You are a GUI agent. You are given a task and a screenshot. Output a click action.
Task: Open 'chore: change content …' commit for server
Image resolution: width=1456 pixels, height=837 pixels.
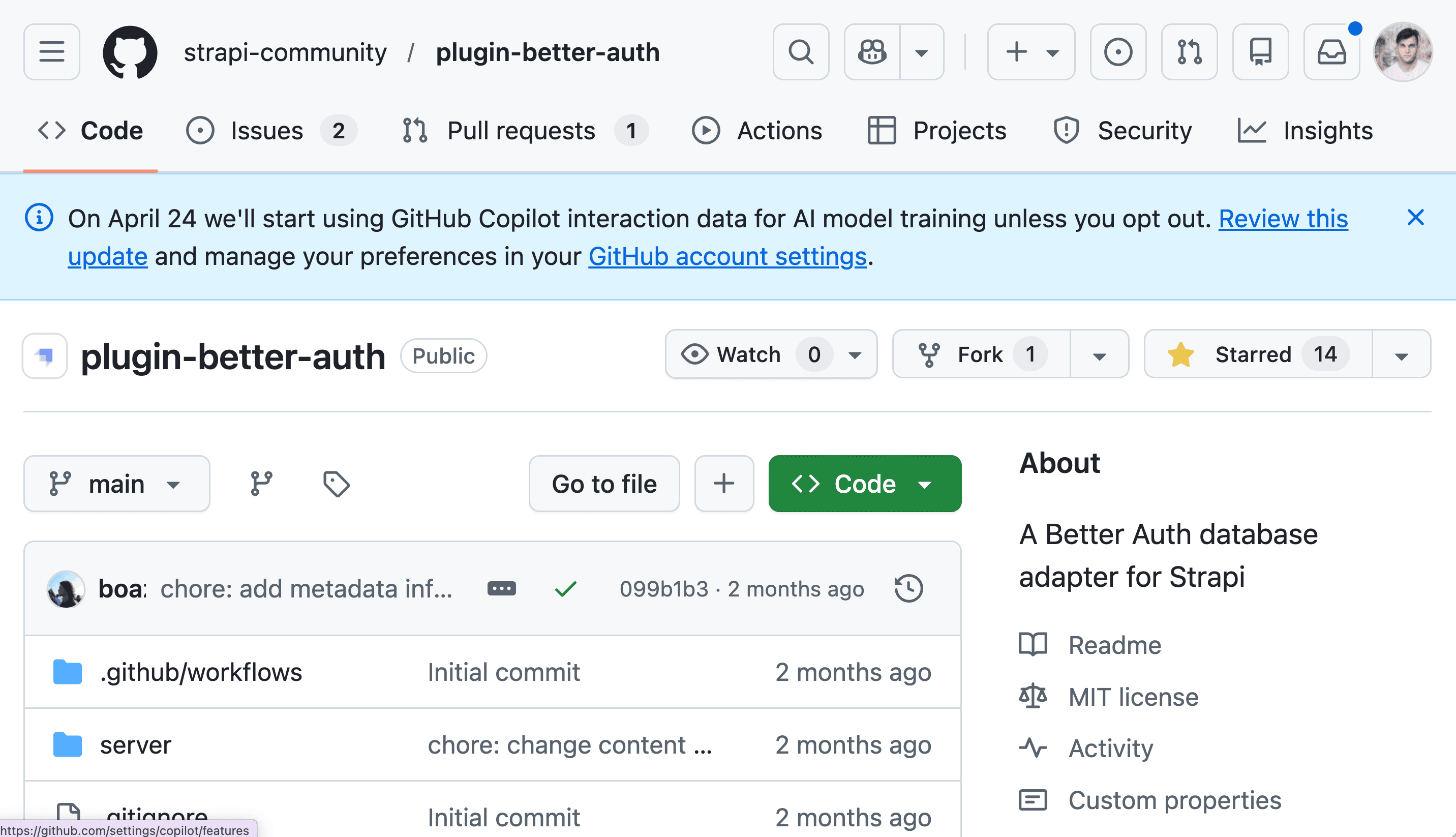570,745
